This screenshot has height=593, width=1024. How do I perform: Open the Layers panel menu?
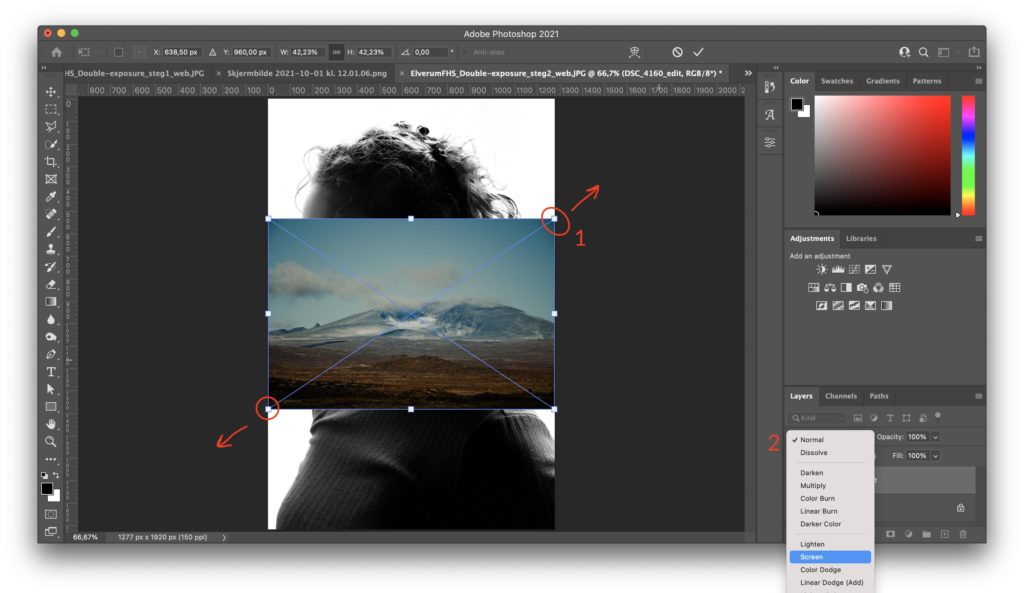(978, 396)
